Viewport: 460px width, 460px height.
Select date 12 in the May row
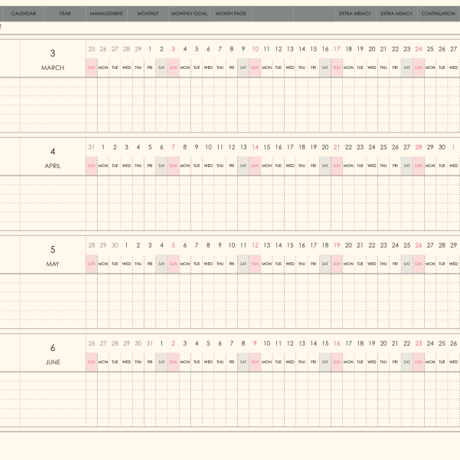[x=255, y=245]
